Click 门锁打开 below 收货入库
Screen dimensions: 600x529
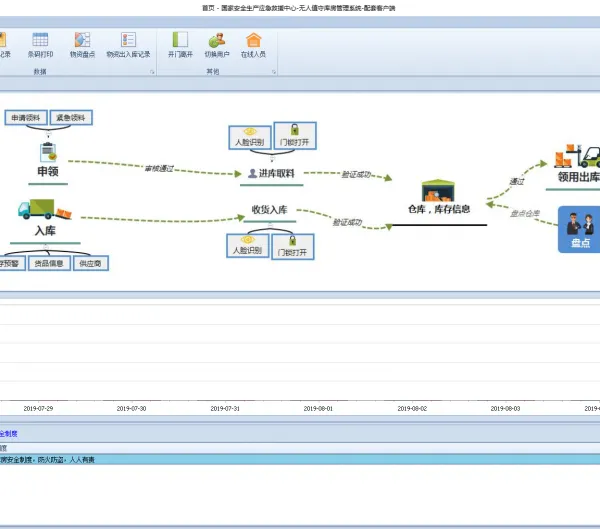tap(293, 247)
